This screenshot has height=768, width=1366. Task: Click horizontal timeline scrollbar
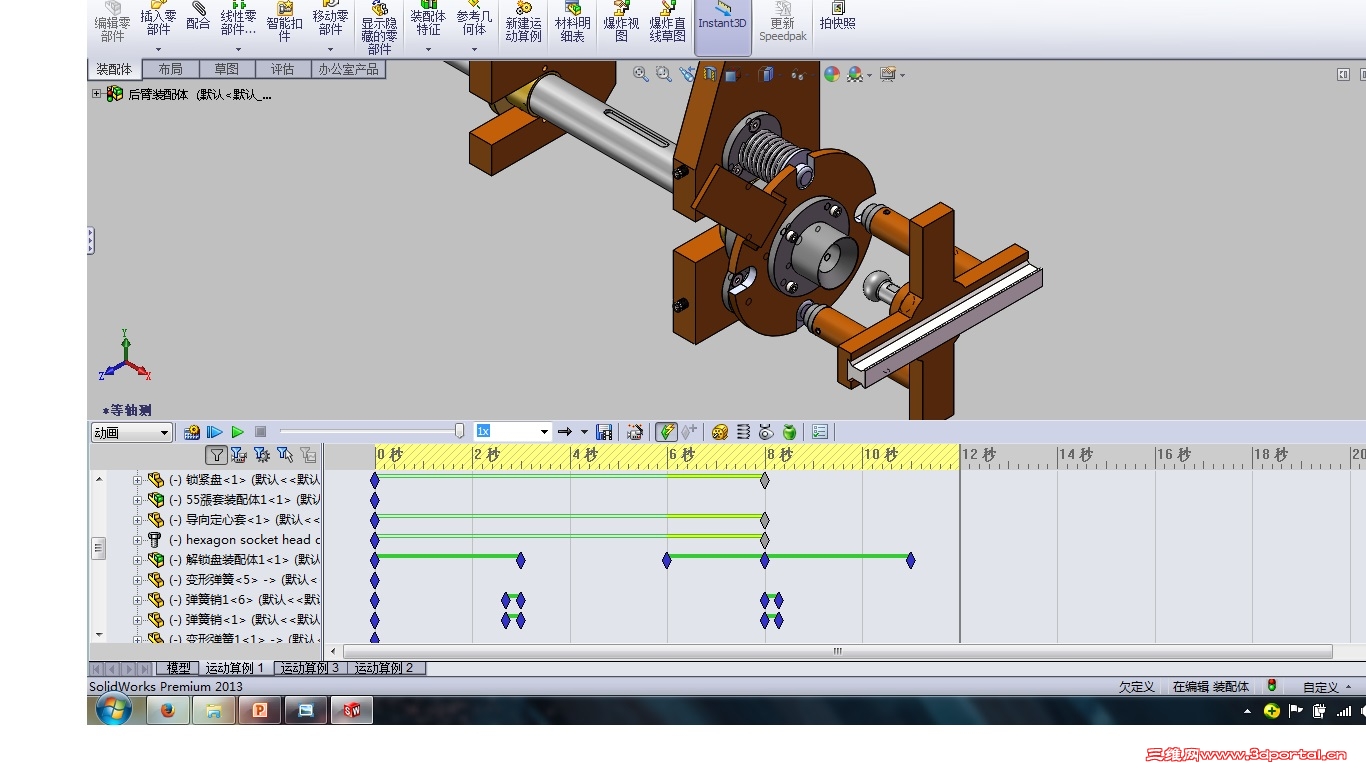pyautogui.click(x=837, y=651)
